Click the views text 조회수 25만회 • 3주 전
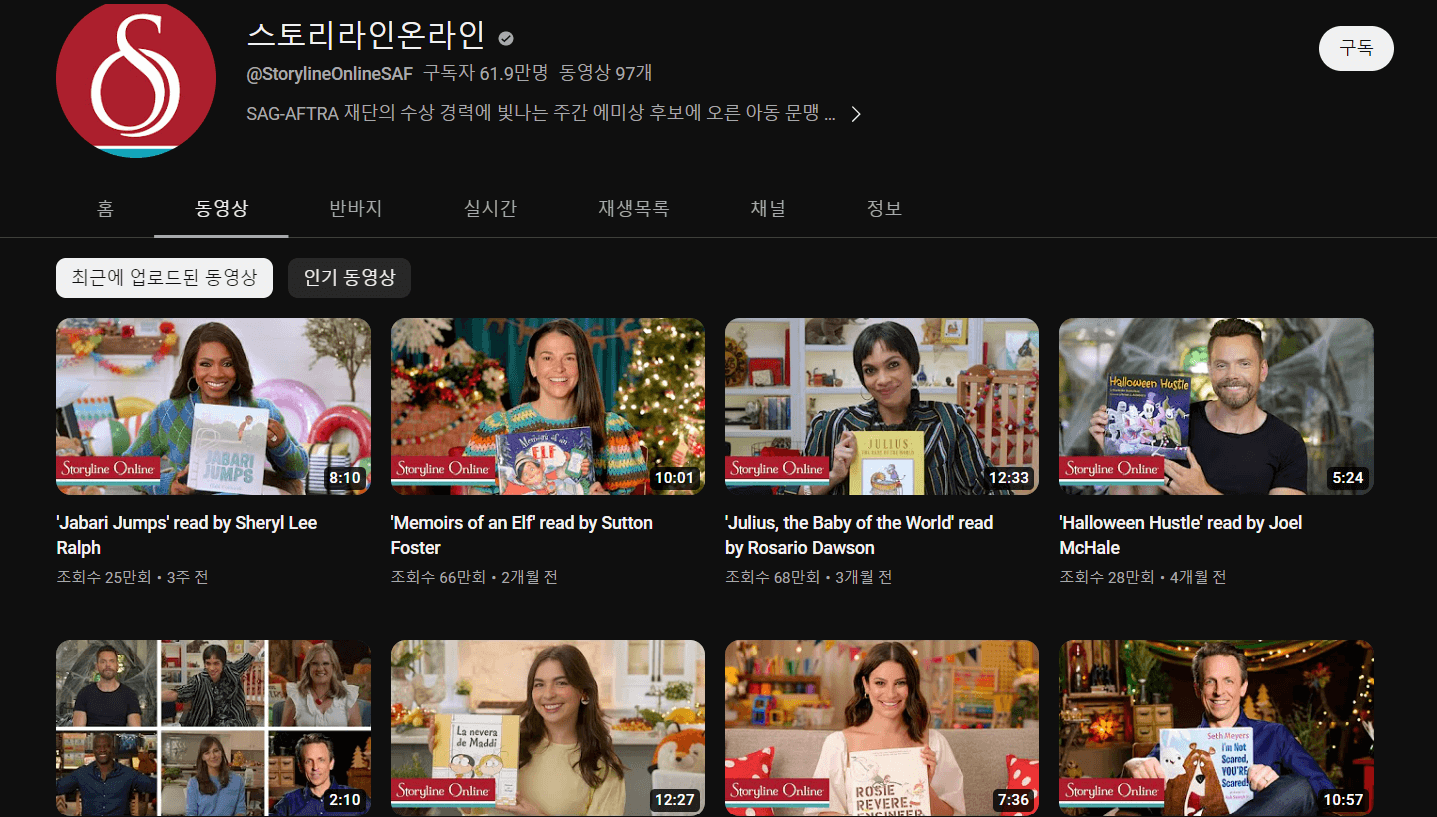The image size is (1437, 817). 132,577
